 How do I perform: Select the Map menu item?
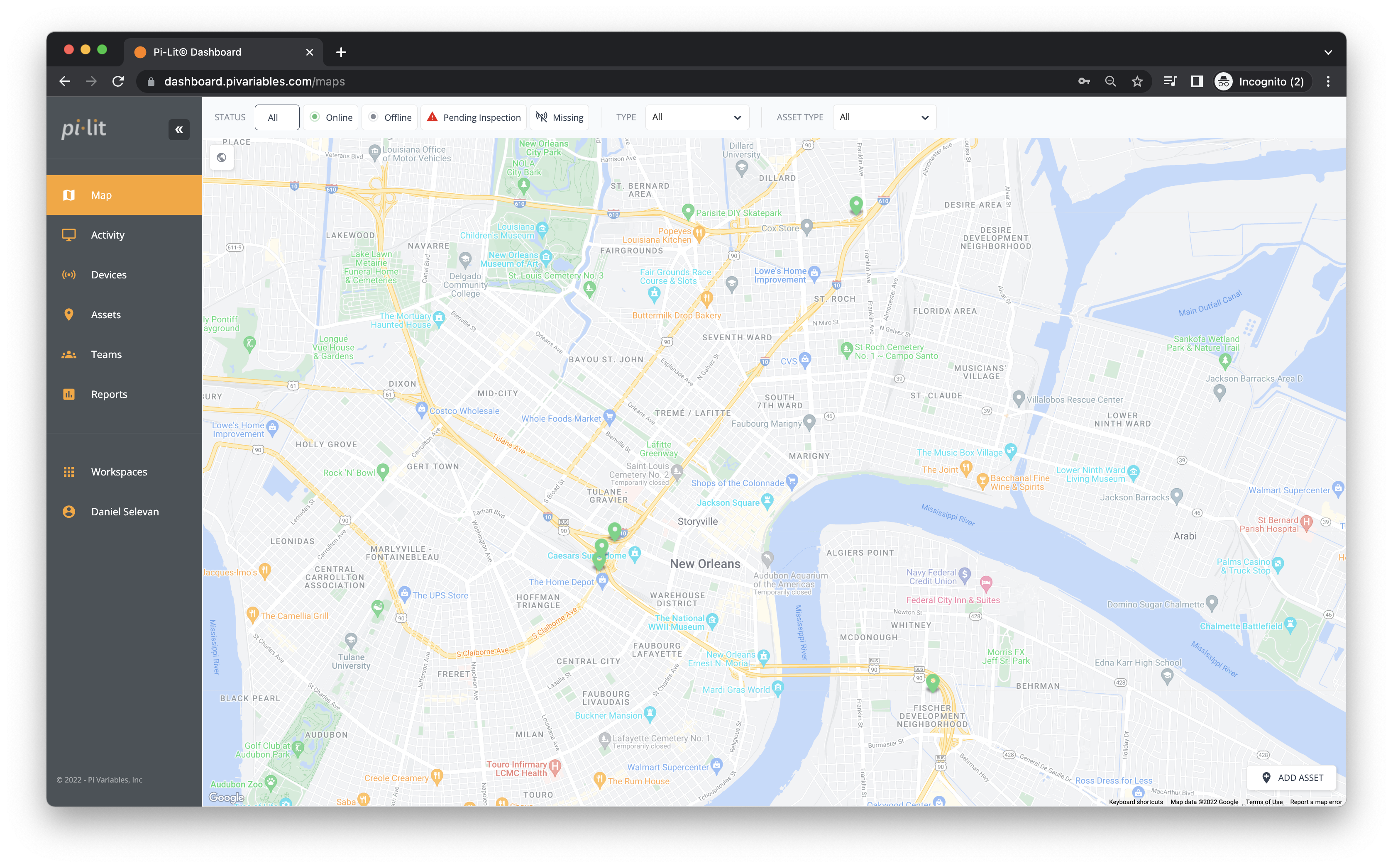pyautogui.click(x=101, y=195)
